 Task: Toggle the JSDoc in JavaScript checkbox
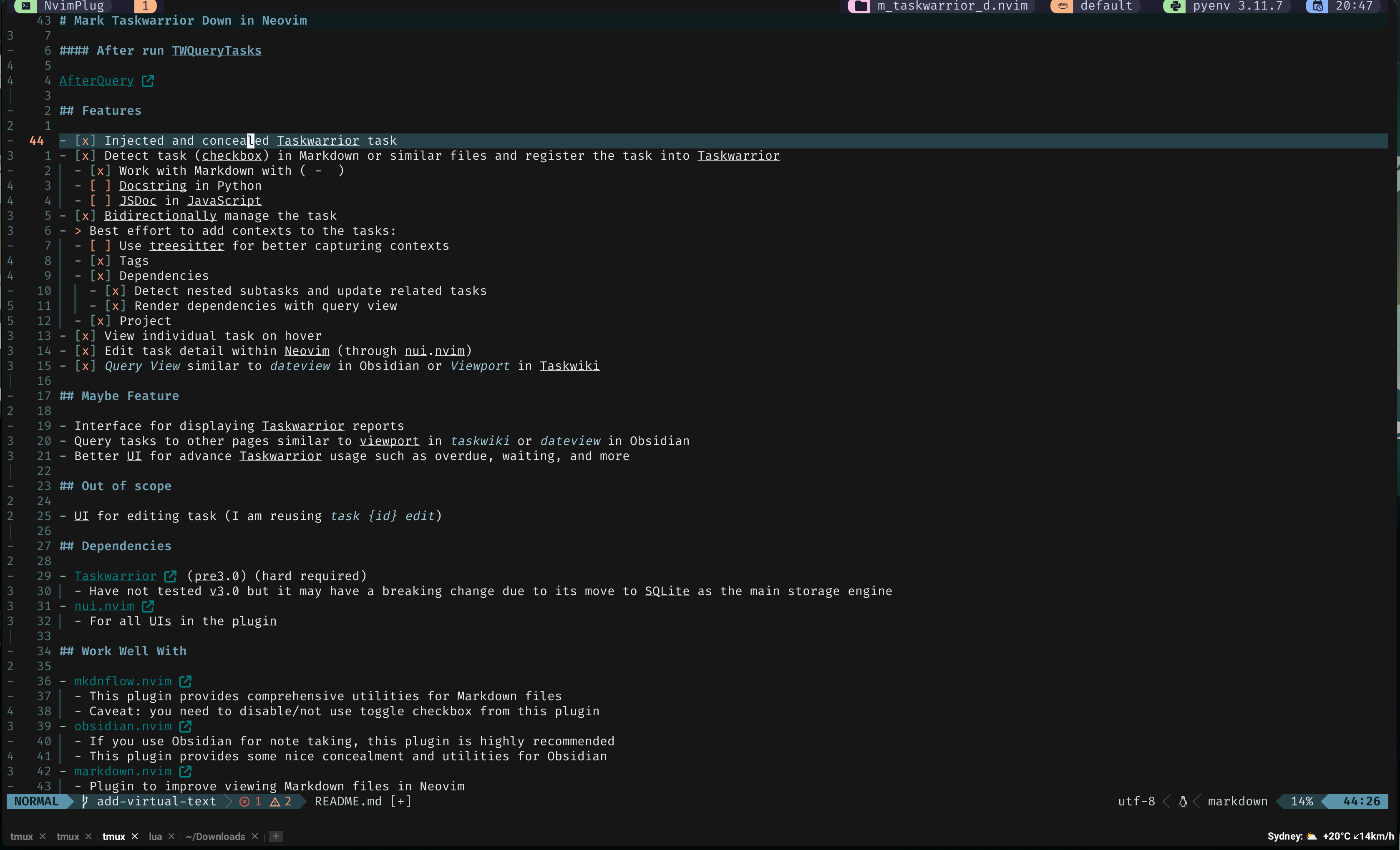[100, 201]
